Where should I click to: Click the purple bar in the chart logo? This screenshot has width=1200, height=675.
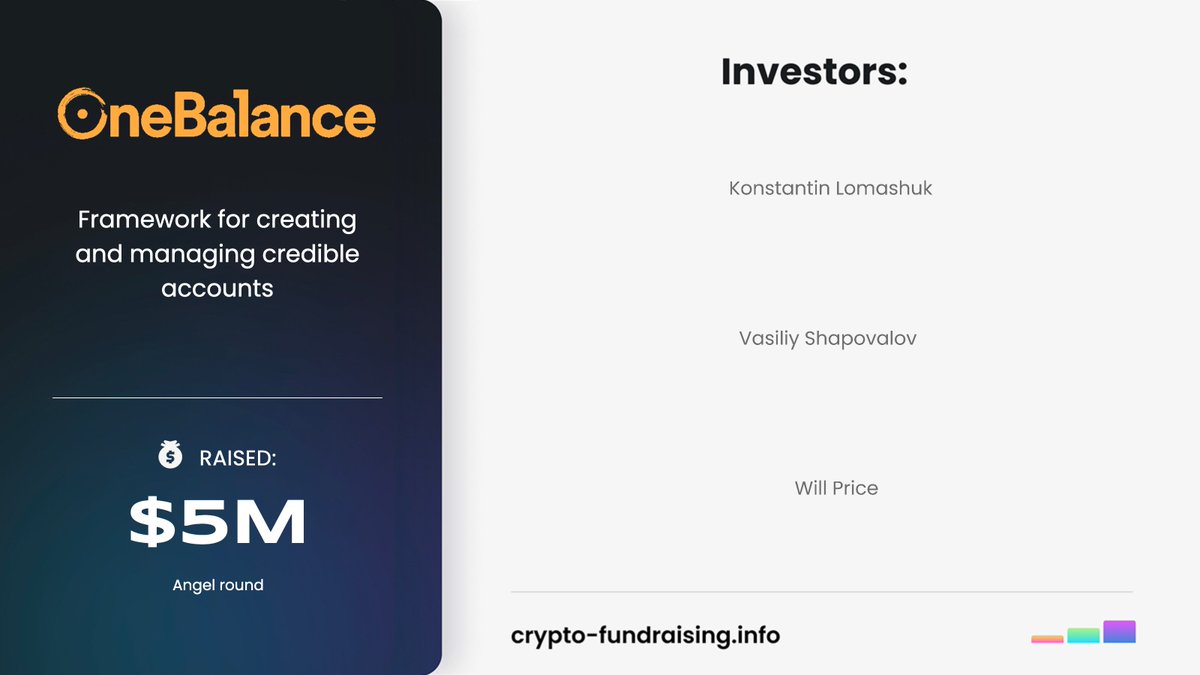coord(1119,632)
